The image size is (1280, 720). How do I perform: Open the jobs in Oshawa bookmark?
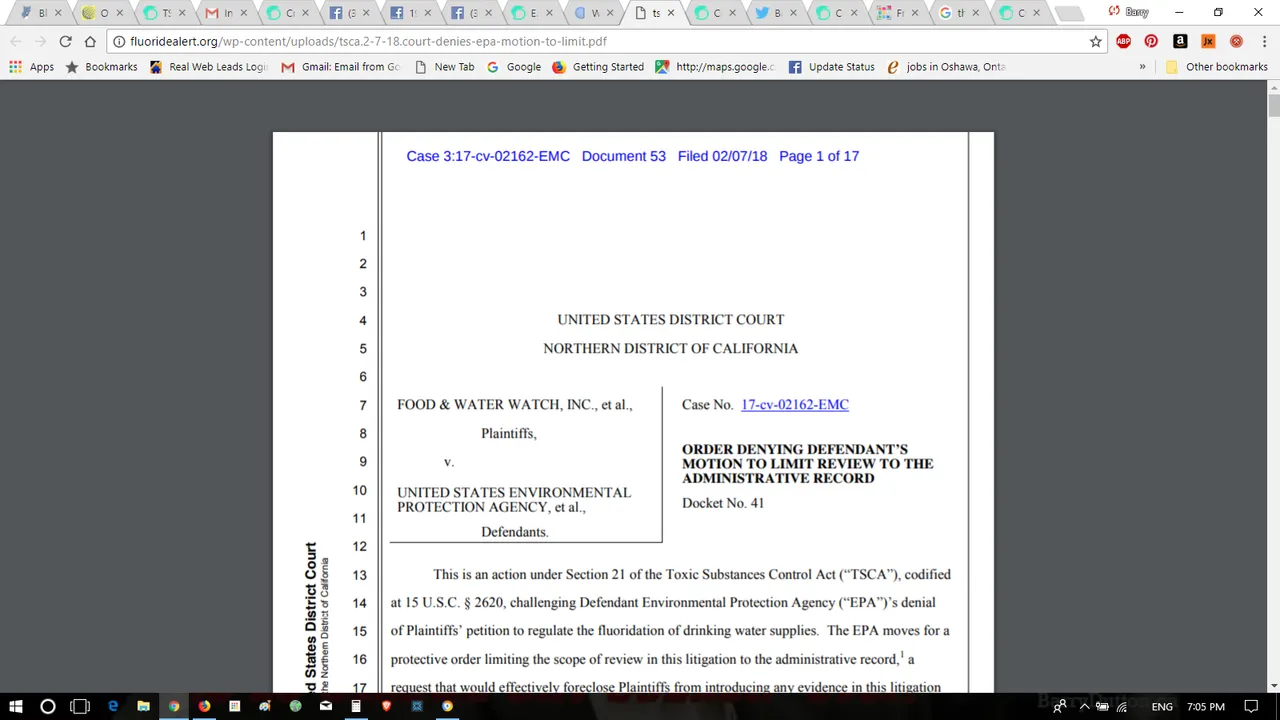pyautogui.click(x=946, y=67)
